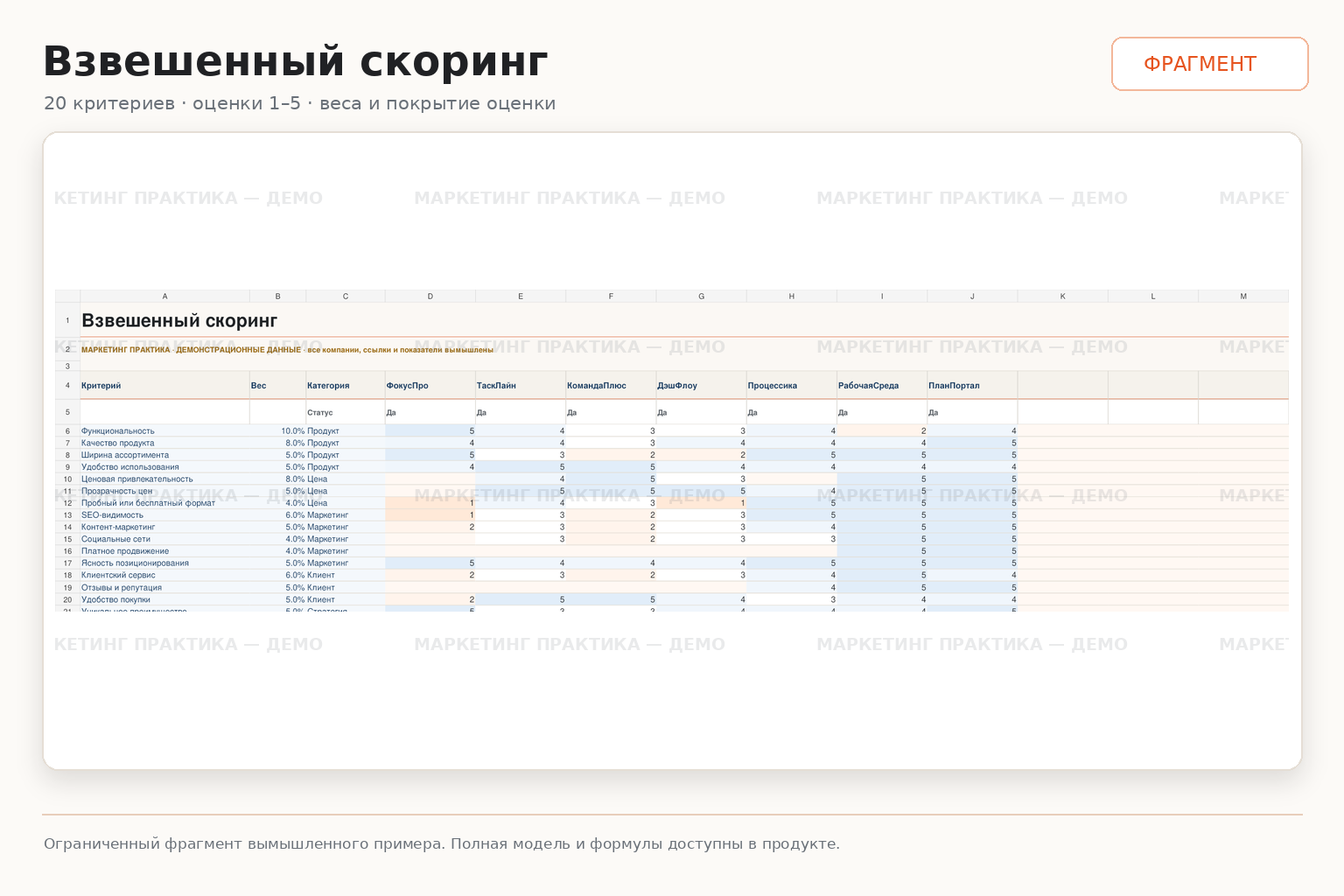Select column C header
Image resolution: width=1344 pixels, height=896 pixels.
[x=346, y=297]
